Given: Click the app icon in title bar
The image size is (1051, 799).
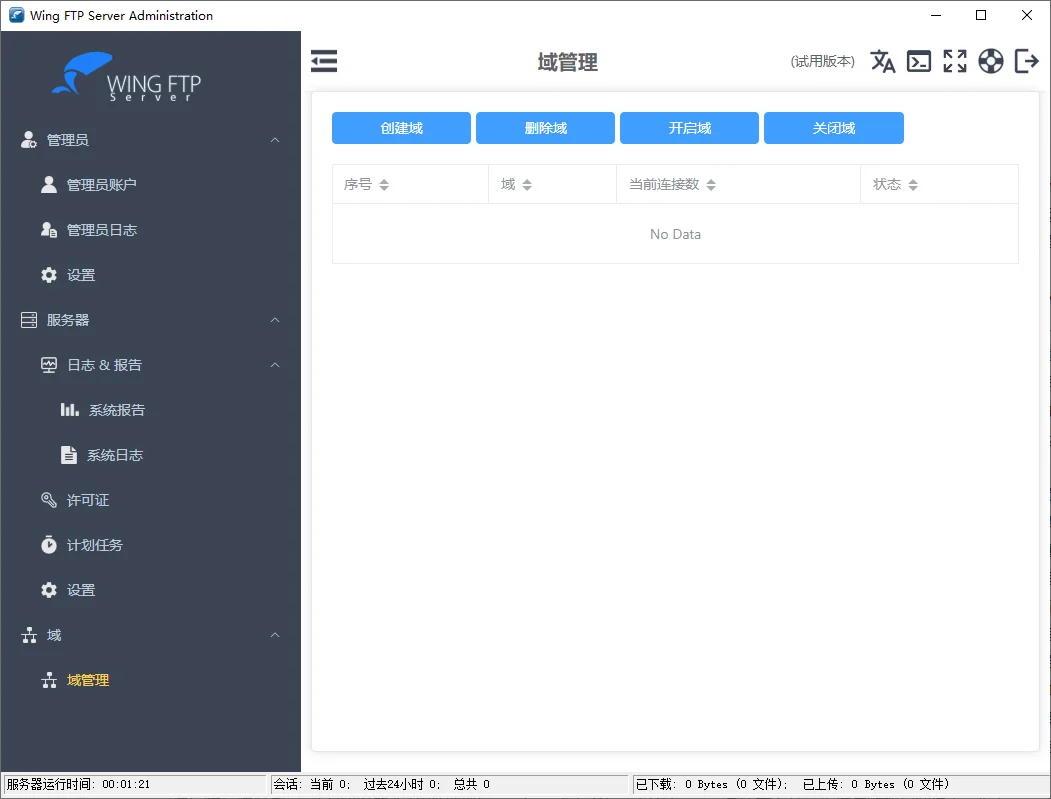Looking at the screenshot, I should [x=16, y=15].
